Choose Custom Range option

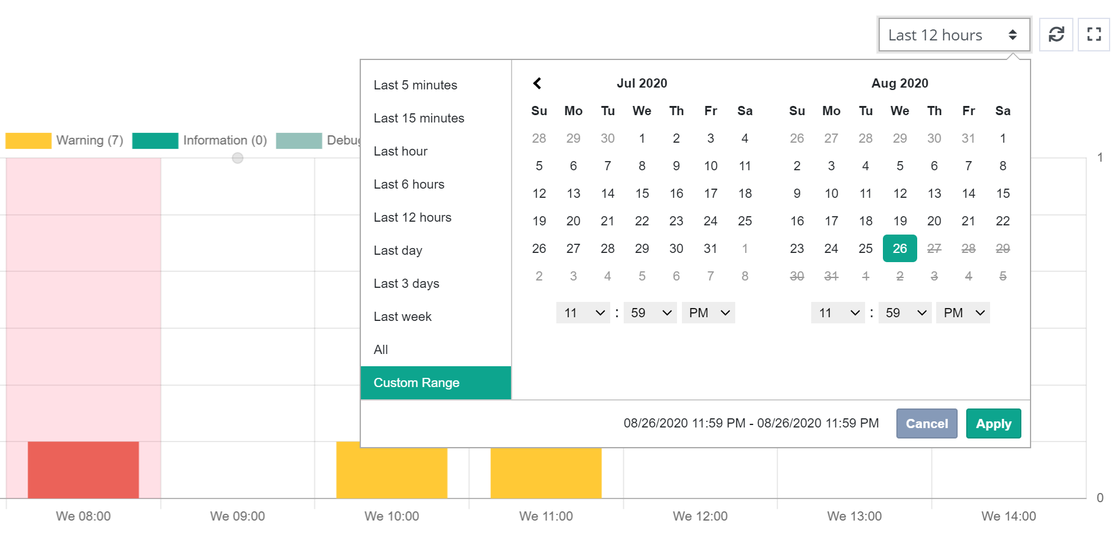[x=436, y=383]
